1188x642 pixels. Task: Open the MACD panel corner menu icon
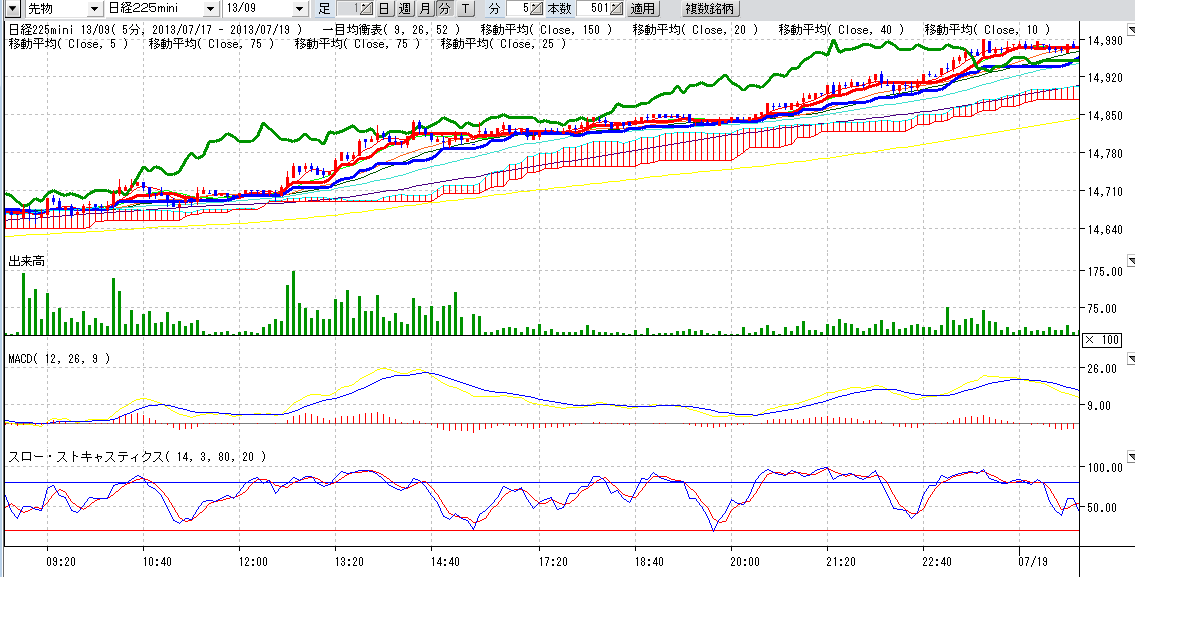[1131, 357]
